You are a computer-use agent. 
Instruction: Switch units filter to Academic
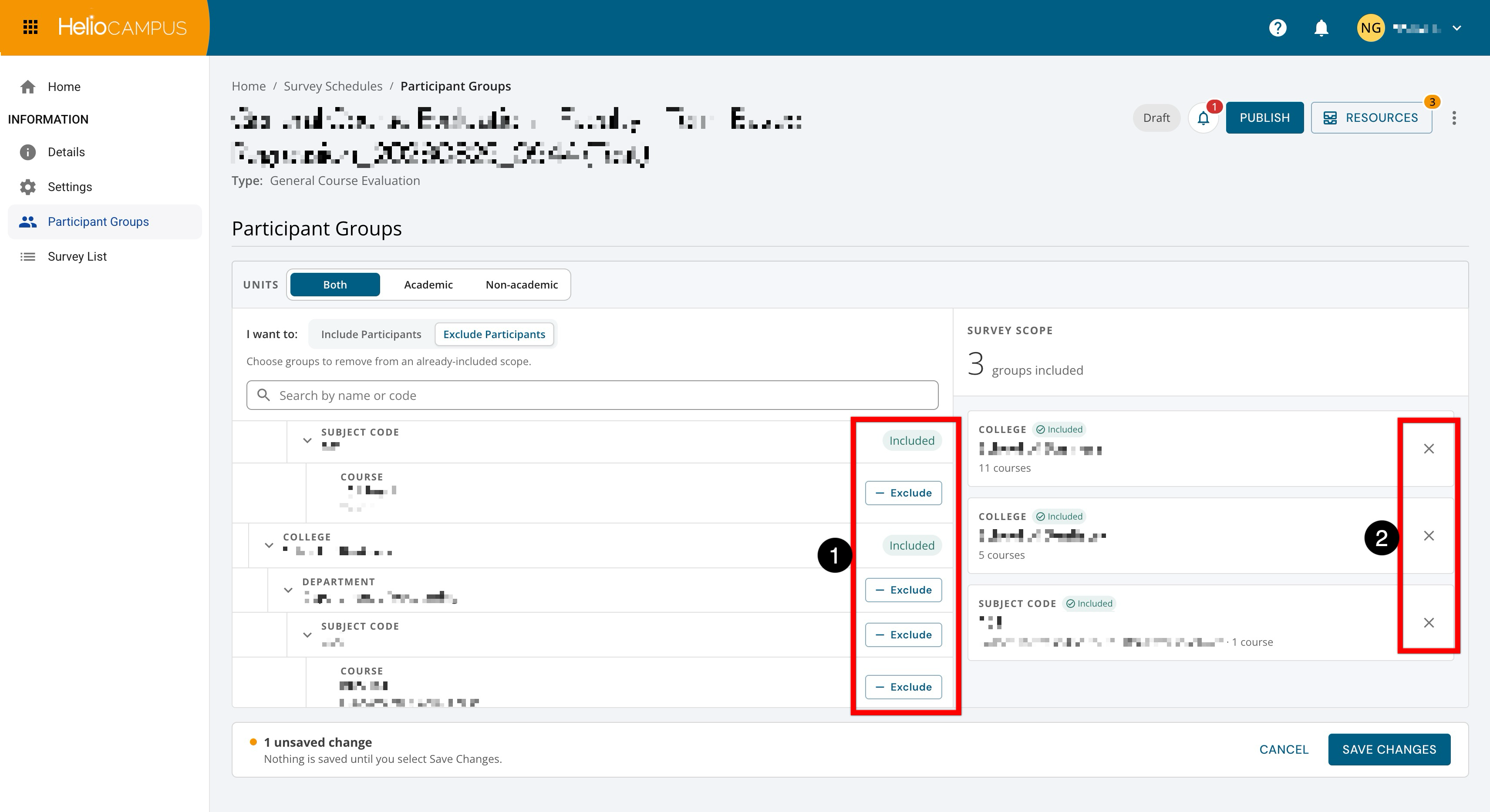pos(428,284)
